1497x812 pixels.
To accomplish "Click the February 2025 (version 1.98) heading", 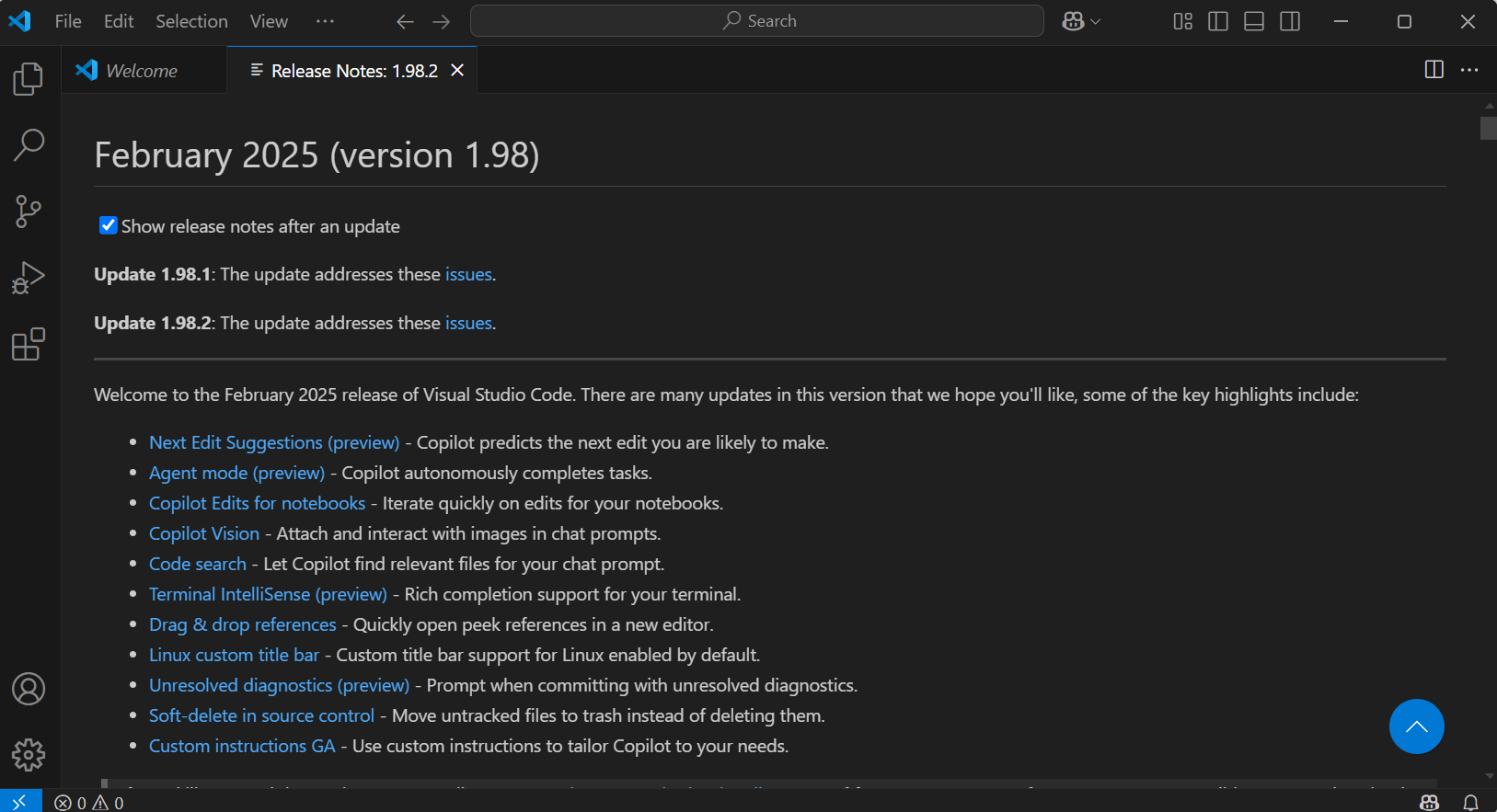I will click(x=317, y=154).
